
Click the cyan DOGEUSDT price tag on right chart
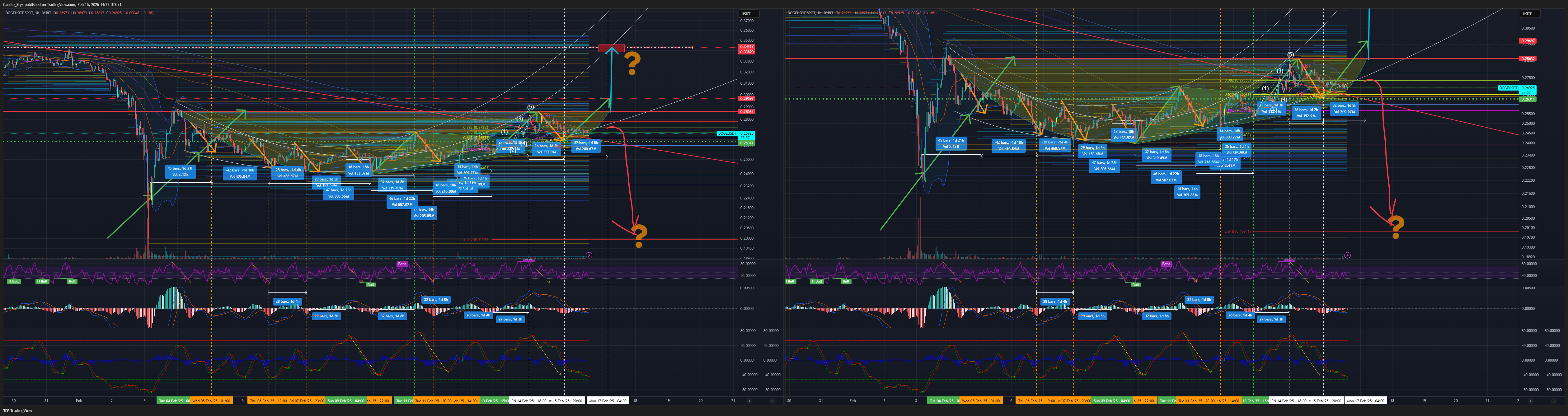pos(1509,88)
